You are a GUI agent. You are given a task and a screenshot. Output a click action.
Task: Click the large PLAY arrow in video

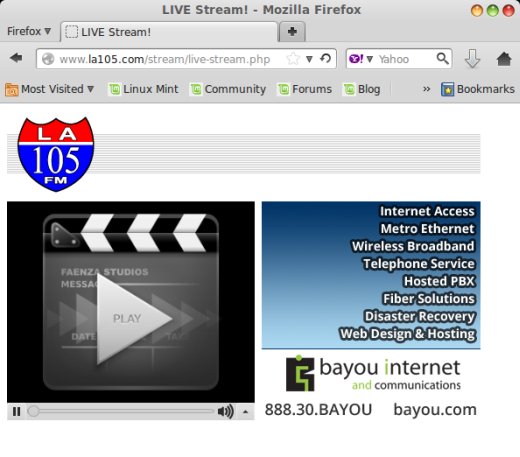(x=133, y=318)
